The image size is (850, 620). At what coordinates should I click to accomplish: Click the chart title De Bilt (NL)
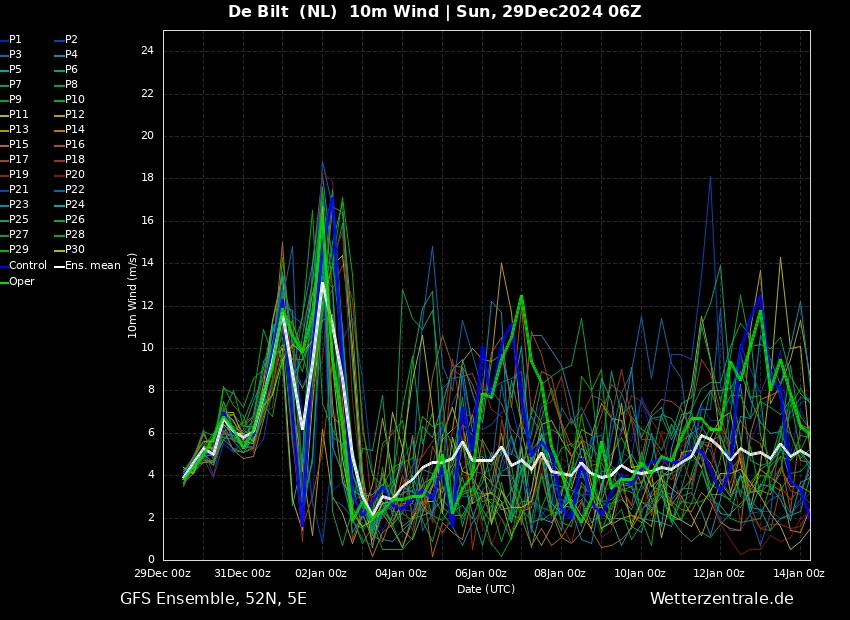(282, 11)
